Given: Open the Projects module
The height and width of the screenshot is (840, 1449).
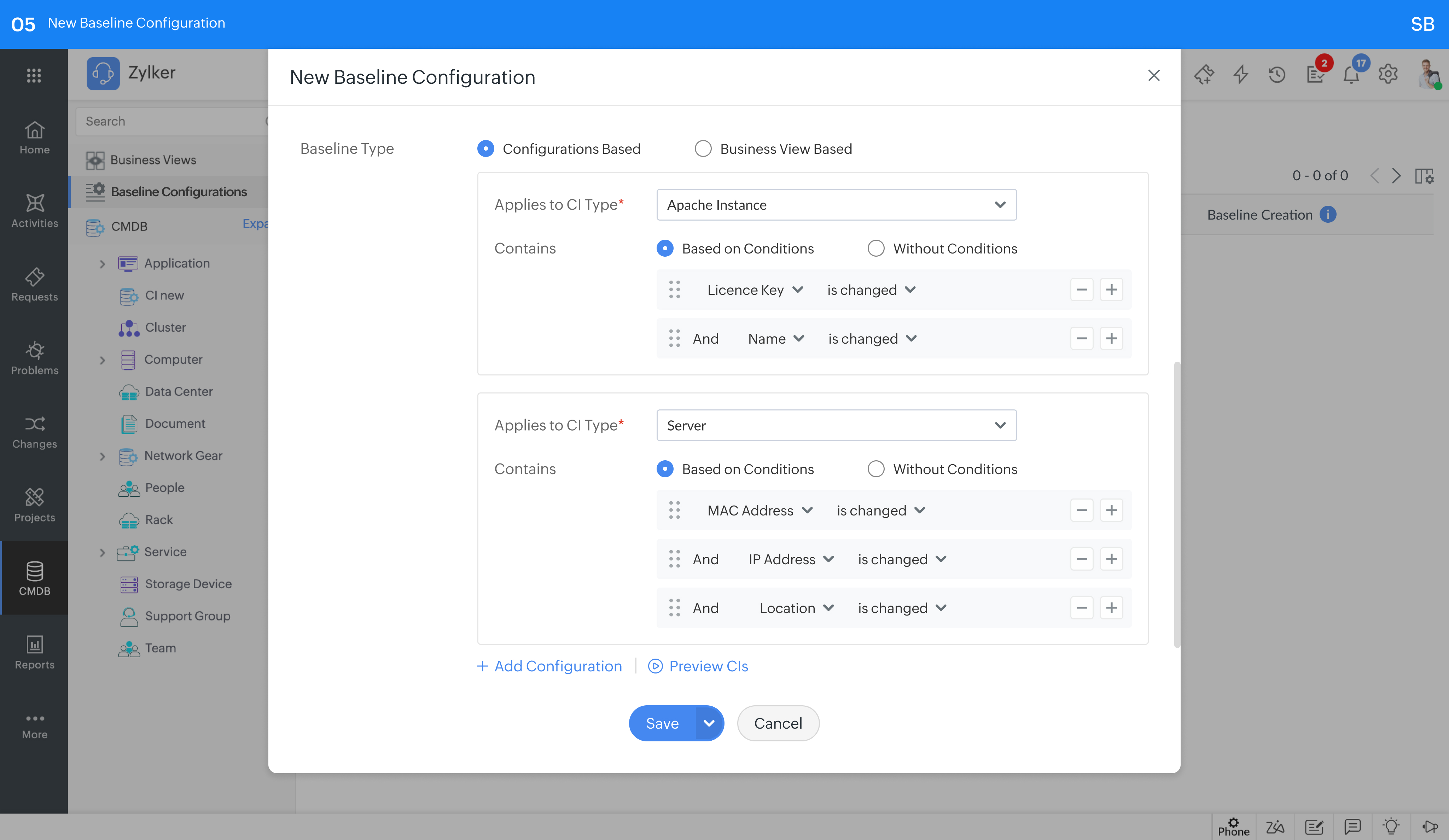Looking at the screenshot, I should pyautogui.click(x=35, y=506).
